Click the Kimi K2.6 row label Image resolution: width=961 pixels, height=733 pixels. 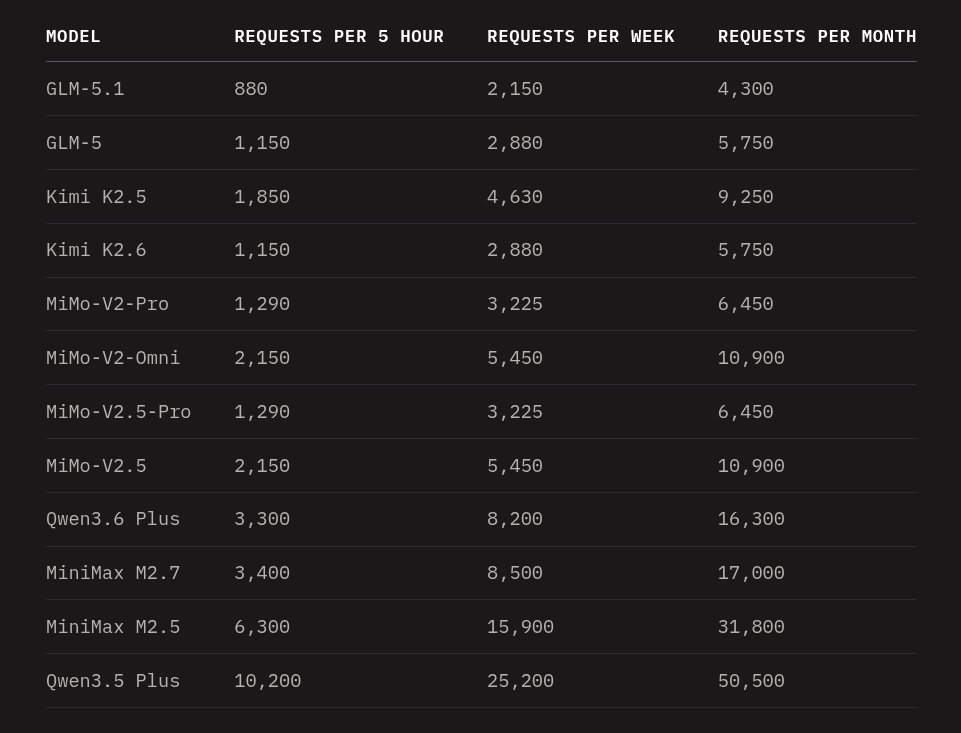pyautogui.click(x=96, y=250)
